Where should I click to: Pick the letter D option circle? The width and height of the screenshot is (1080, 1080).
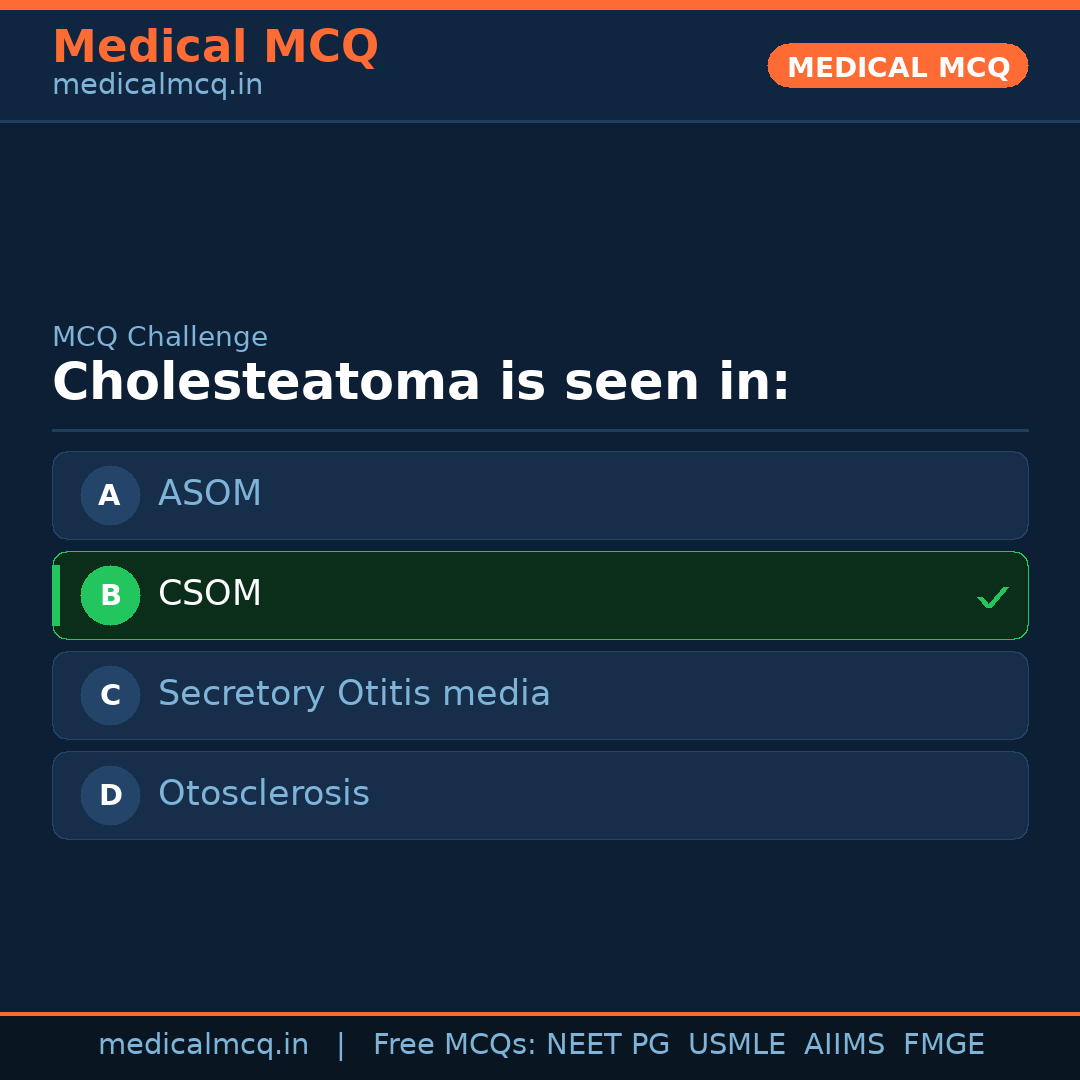[110, 795]
